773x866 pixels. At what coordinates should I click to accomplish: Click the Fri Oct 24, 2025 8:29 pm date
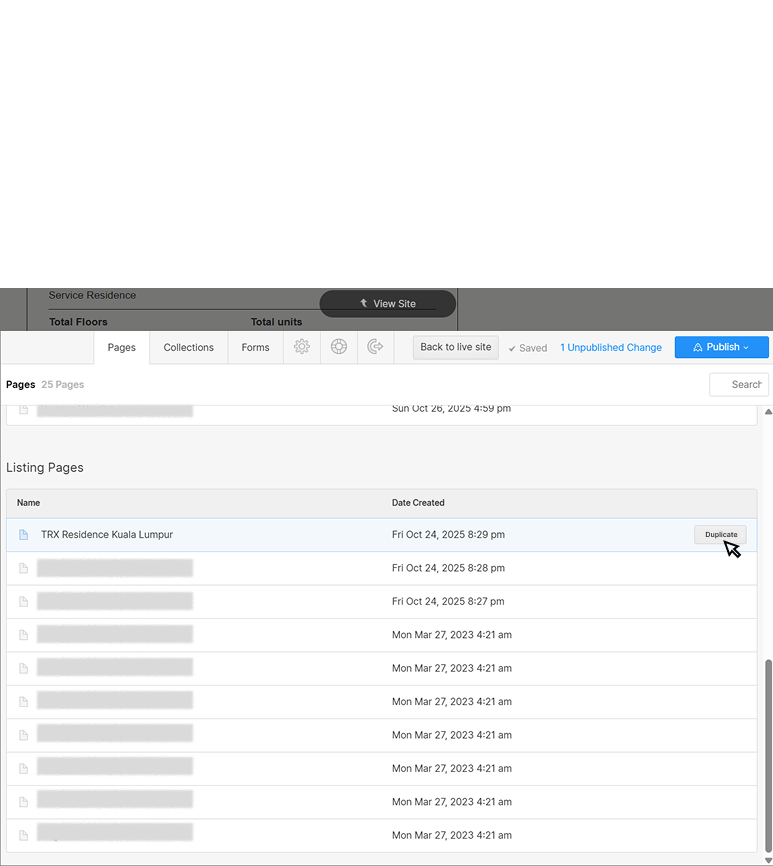[x=448, y=535]
